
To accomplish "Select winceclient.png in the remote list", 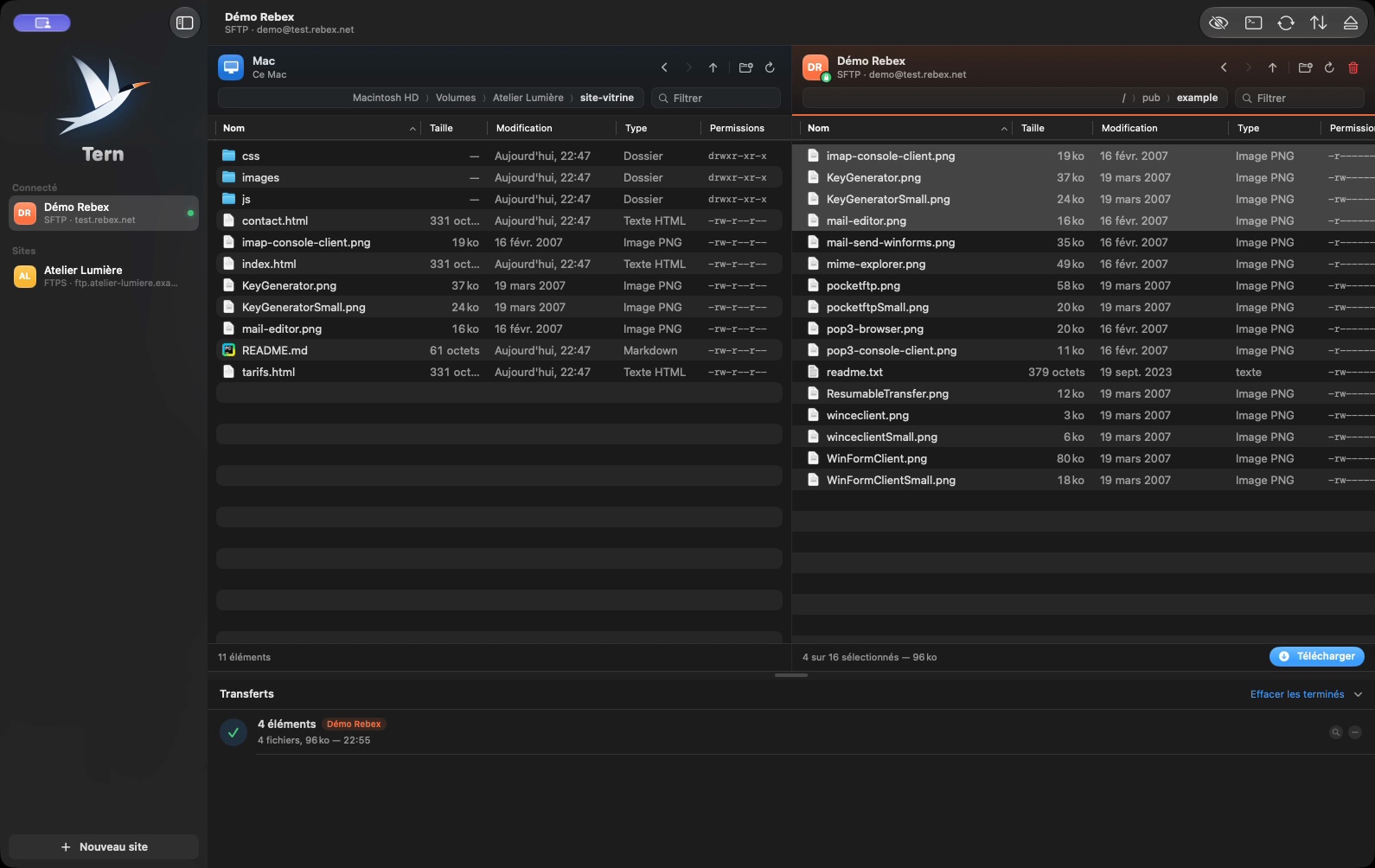I will pyautogui.click(x=1084, y=415).
